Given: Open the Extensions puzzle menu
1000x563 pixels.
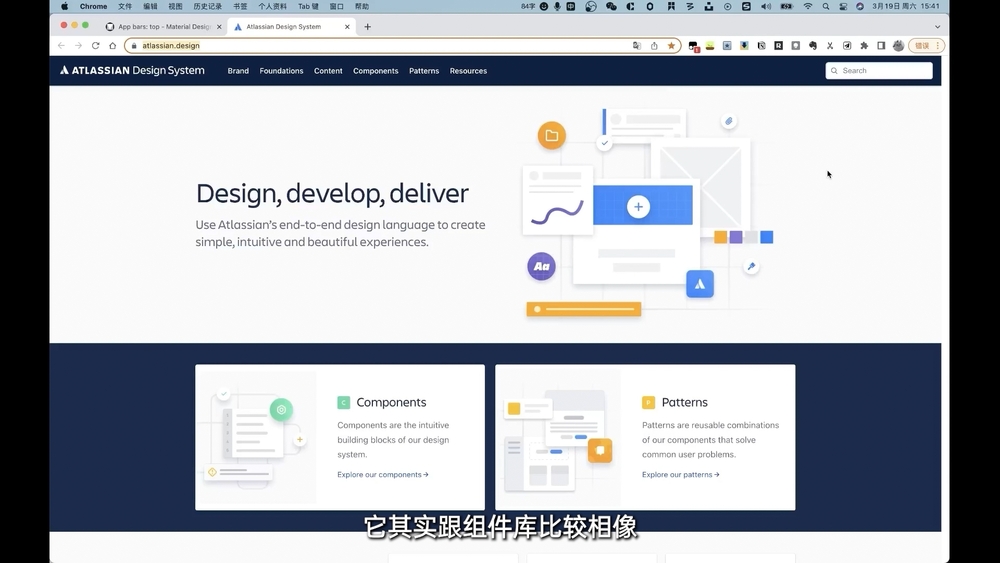Looking at the screenshot, I should [x=864, y=45].
